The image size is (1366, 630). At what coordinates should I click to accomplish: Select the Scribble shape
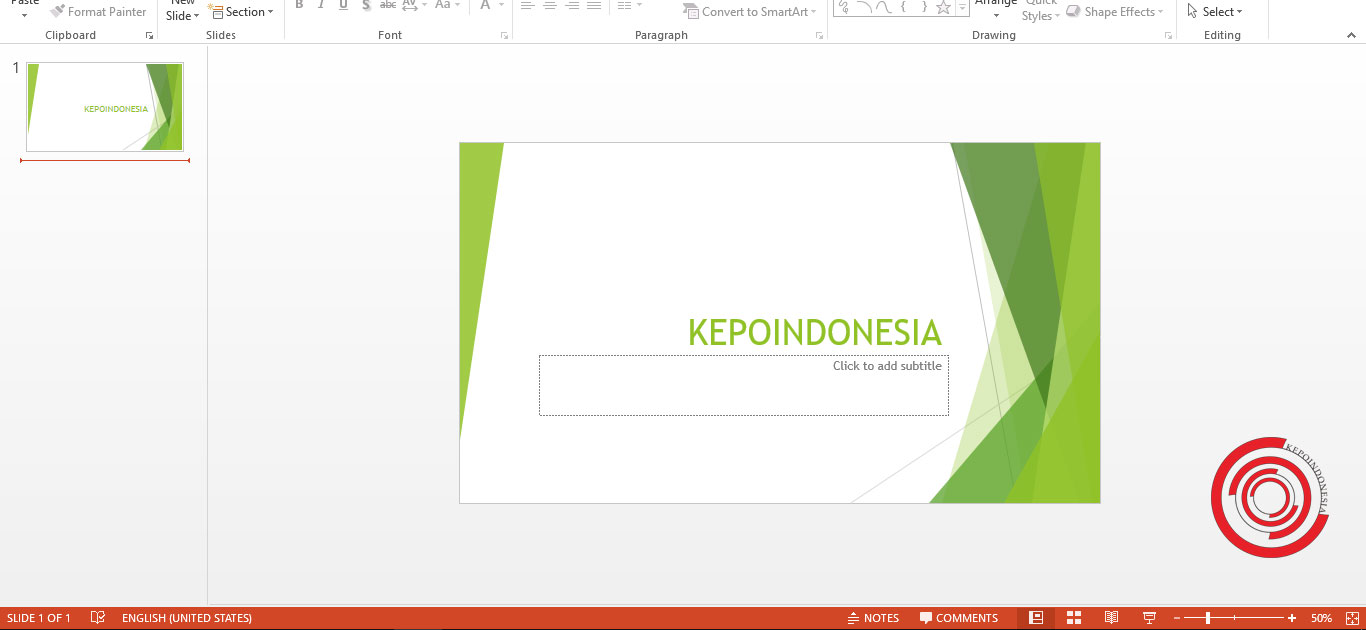[844, 7]
